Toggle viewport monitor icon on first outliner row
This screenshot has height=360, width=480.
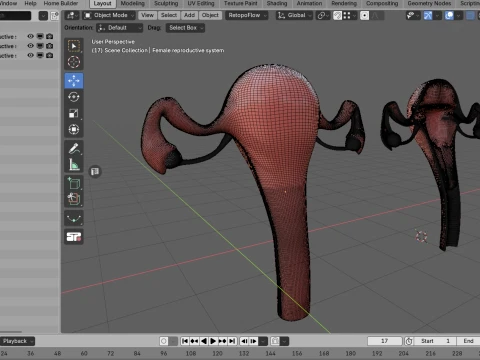tap(40, 36)
